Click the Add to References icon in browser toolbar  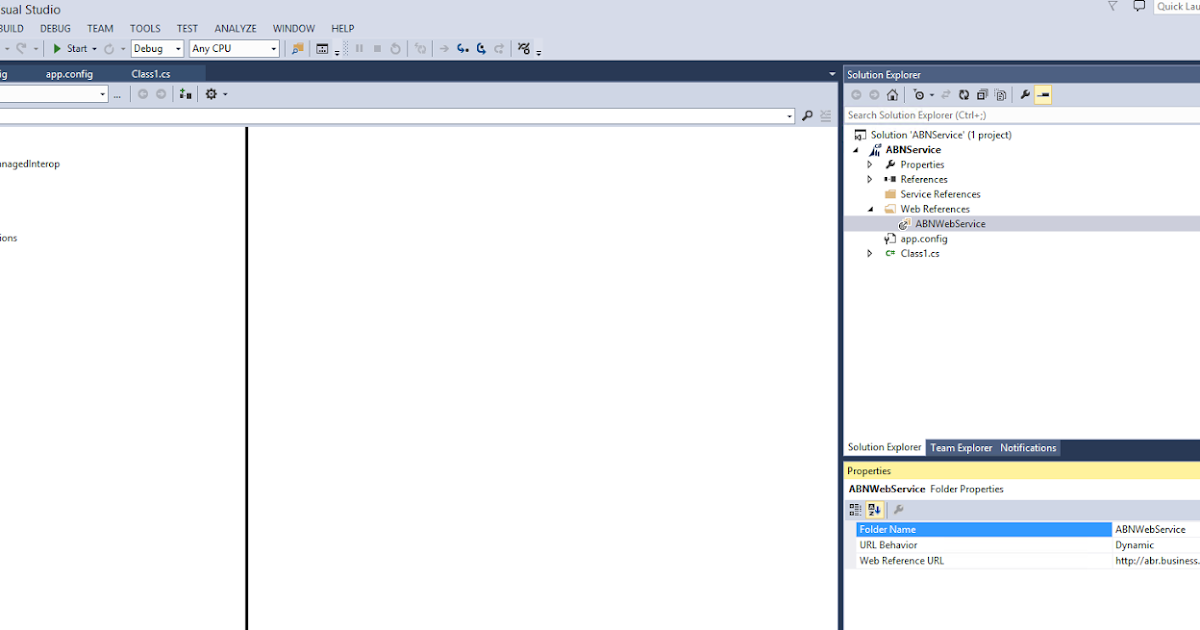185,94
